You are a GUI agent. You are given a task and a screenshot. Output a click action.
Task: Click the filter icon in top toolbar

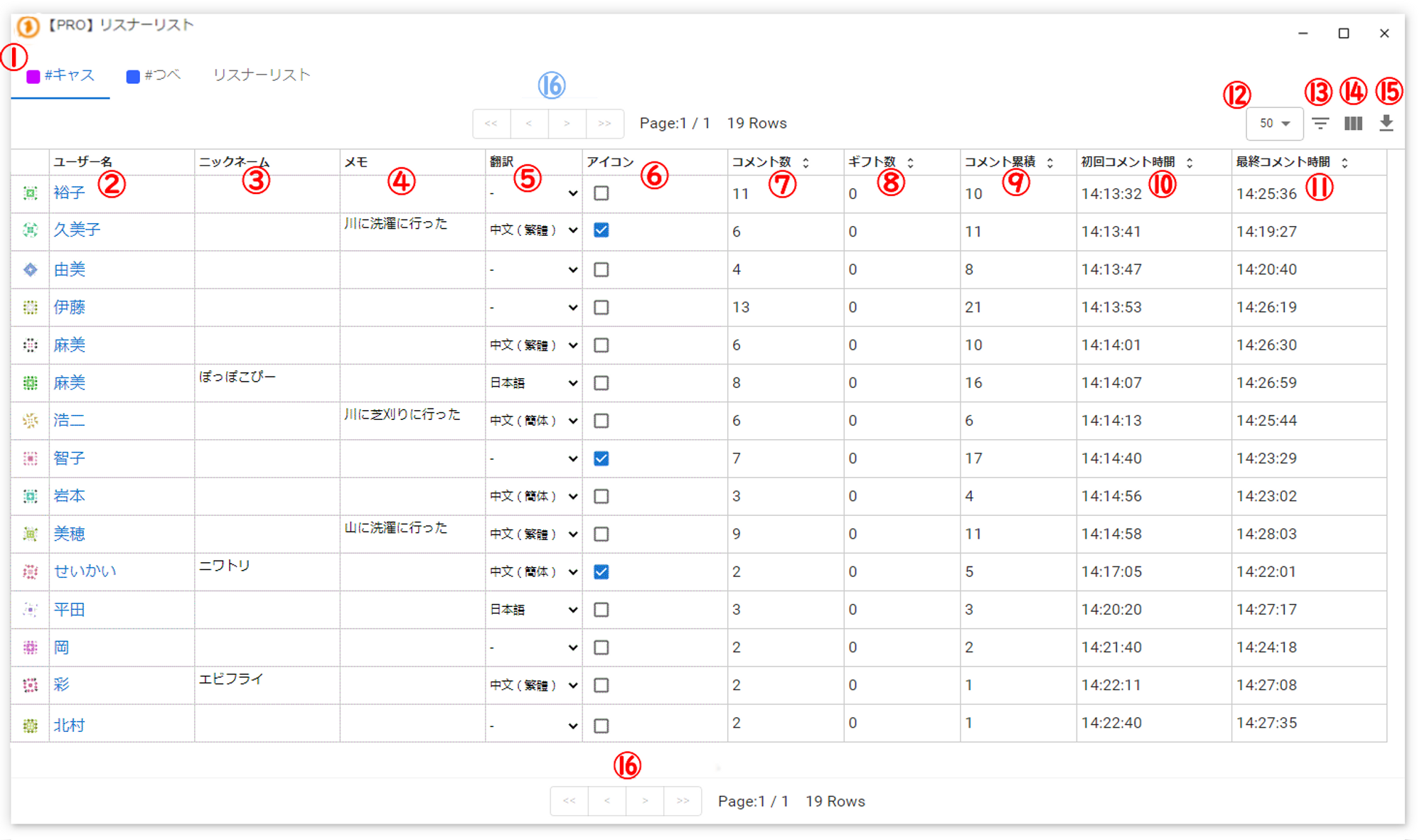tap(1320, 124)
